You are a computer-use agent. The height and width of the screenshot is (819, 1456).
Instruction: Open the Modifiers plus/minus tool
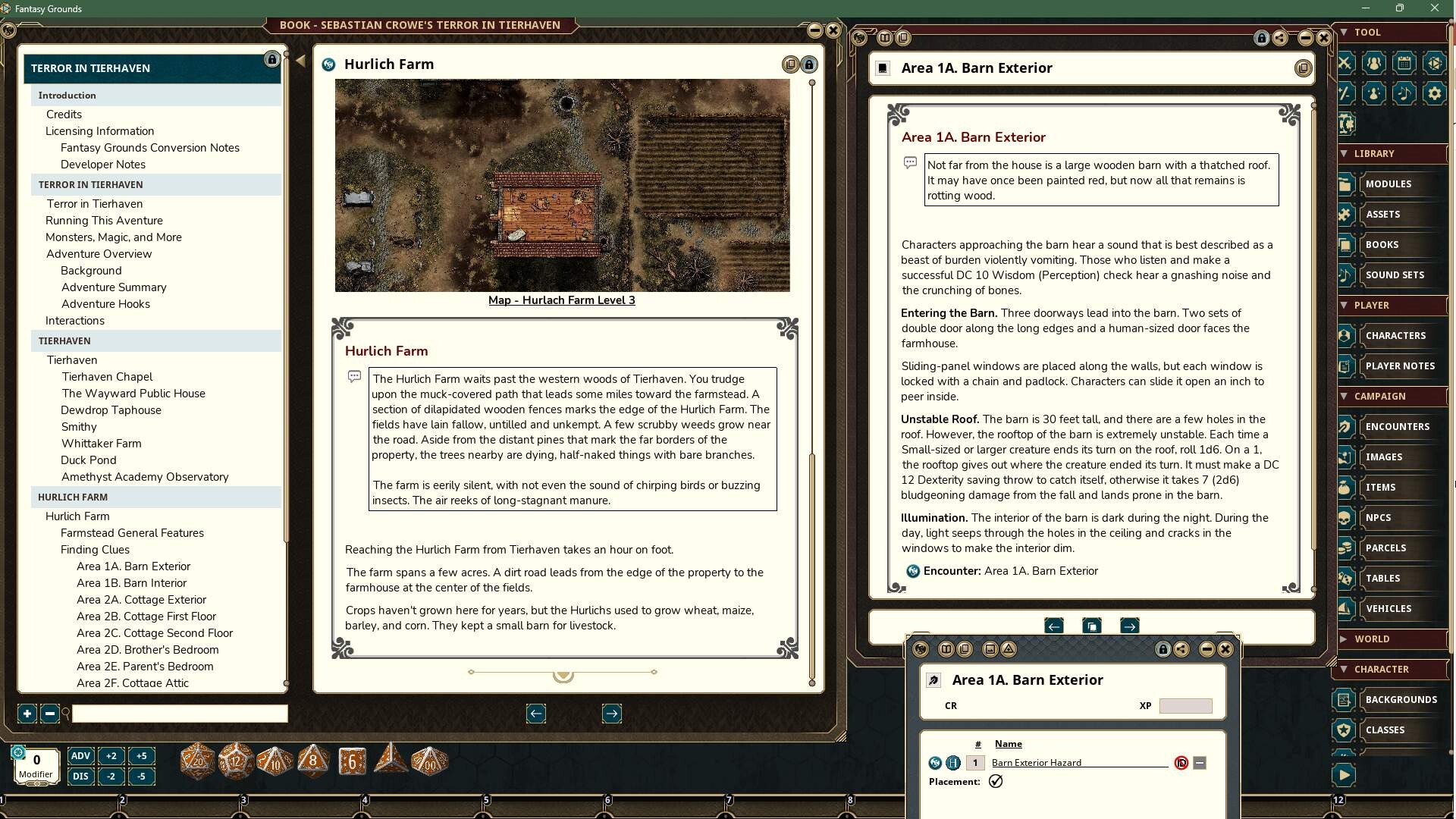pos(1345,94)
